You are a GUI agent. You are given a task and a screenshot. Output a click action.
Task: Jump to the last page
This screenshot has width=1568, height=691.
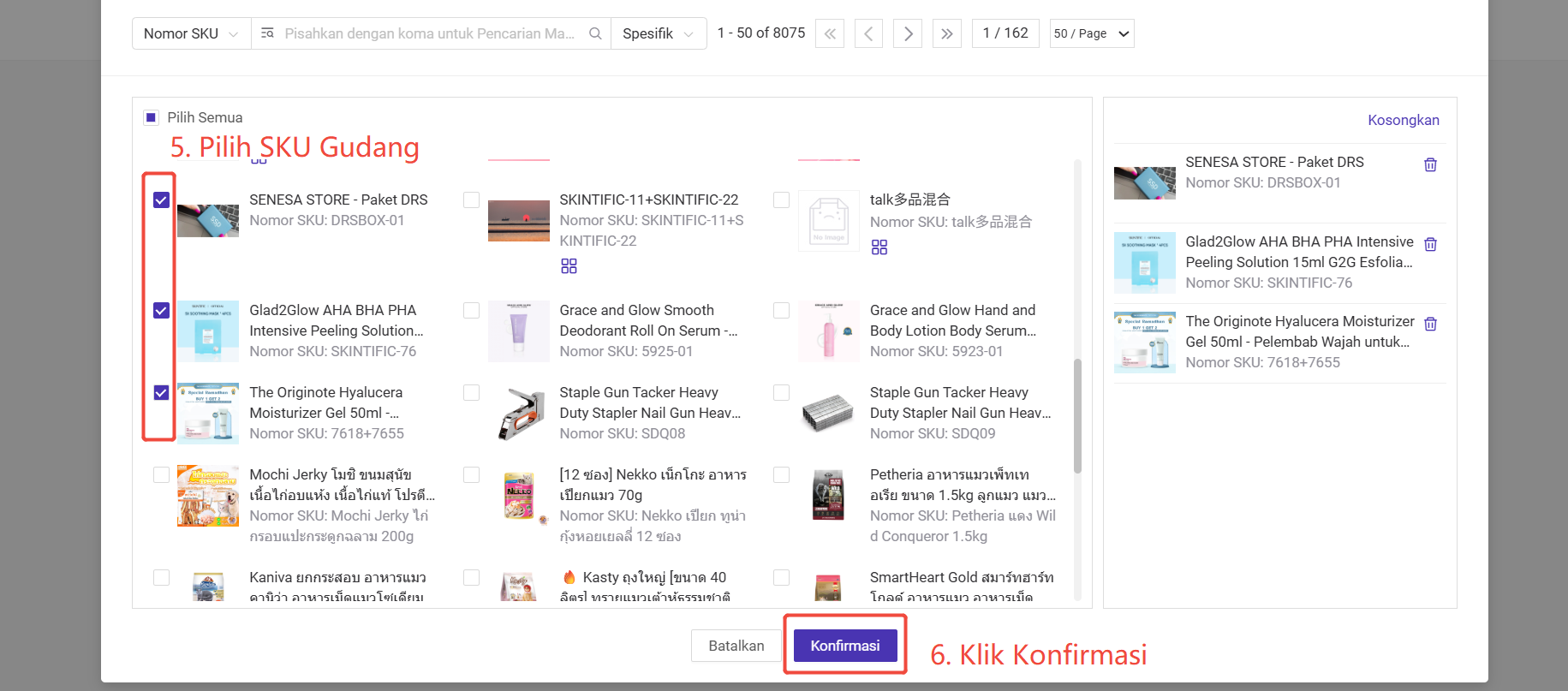pyautogui.click(x=946, y=33)
